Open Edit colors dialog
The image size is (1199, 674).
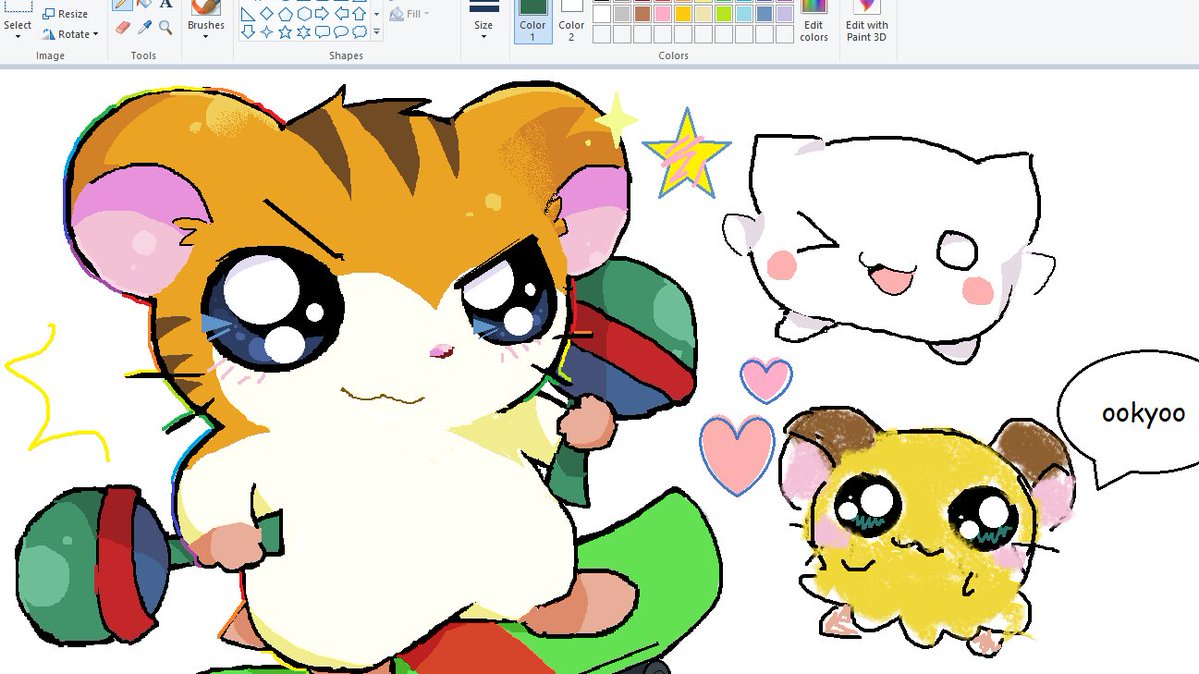pos(814,21)
